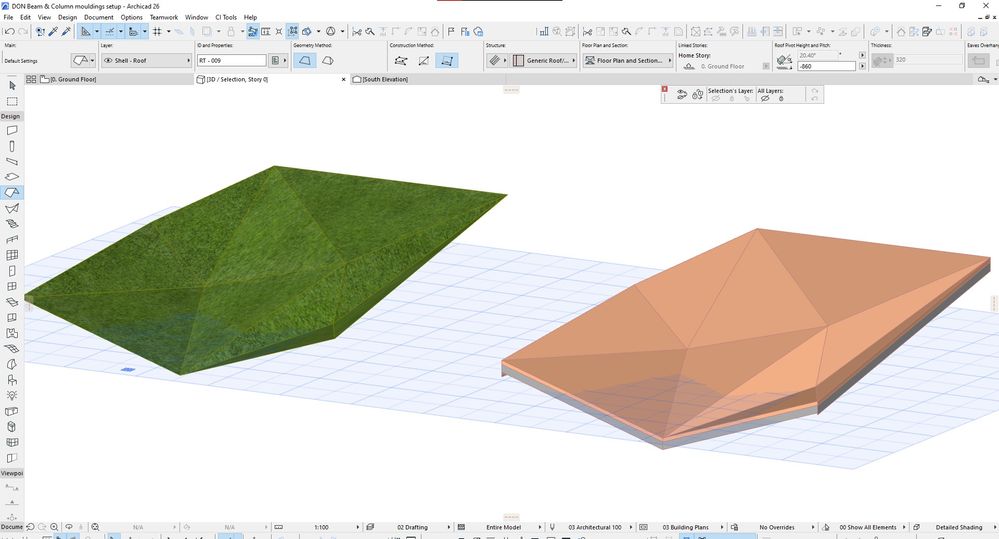Click the Detailed Shading button
The height and width of the screenshot is (539, 999).
[x=958, y=527]
